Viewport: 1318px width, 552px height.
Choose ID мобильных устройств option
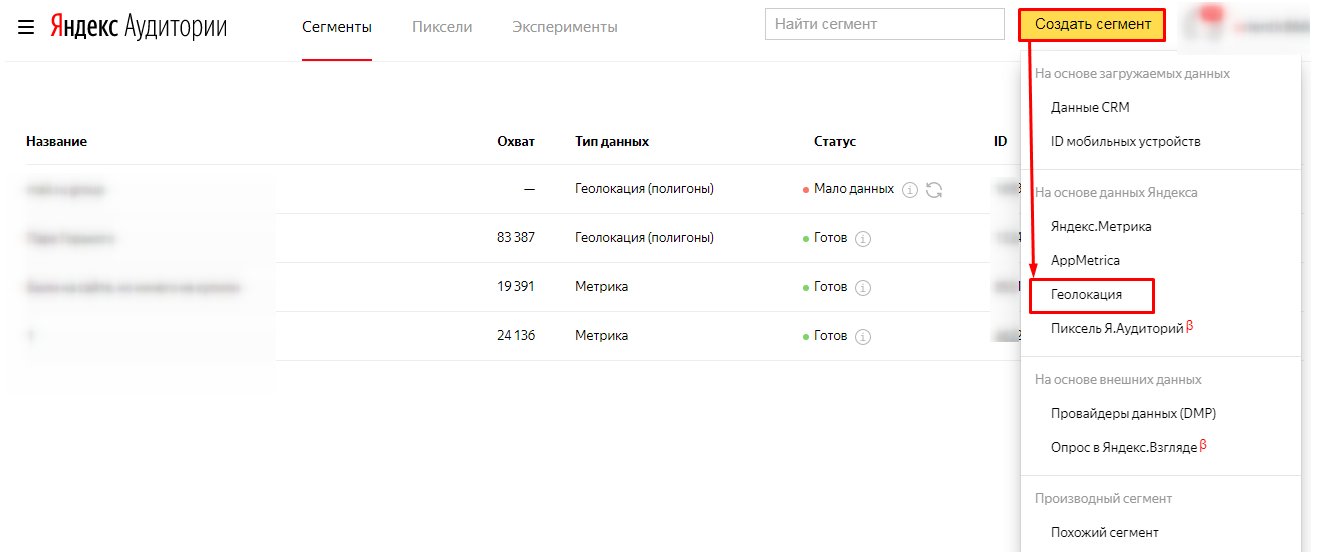pos(1125,141)
